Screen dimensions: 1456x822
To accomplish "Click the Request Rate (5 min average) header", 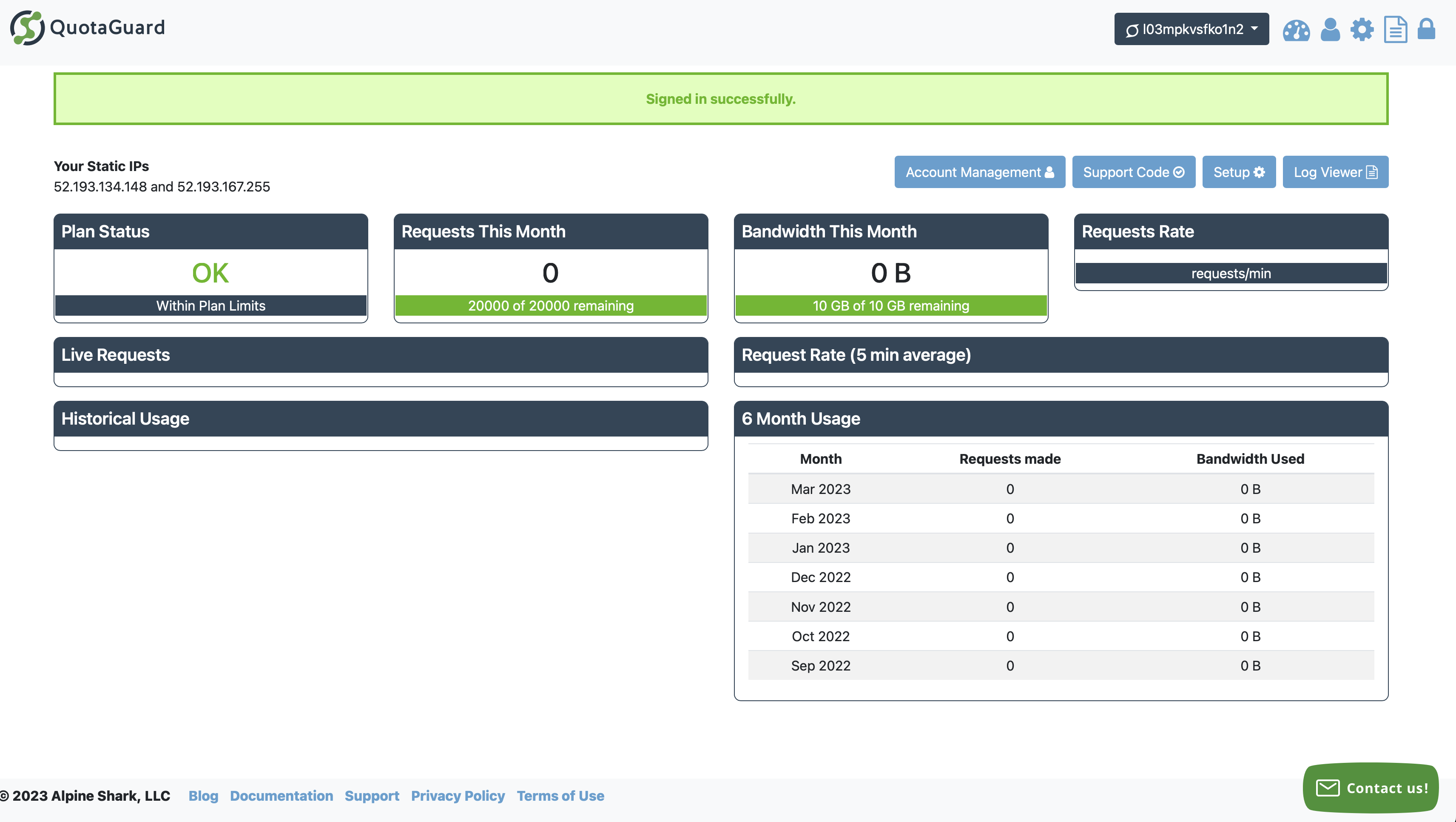I will [1061, 354].
